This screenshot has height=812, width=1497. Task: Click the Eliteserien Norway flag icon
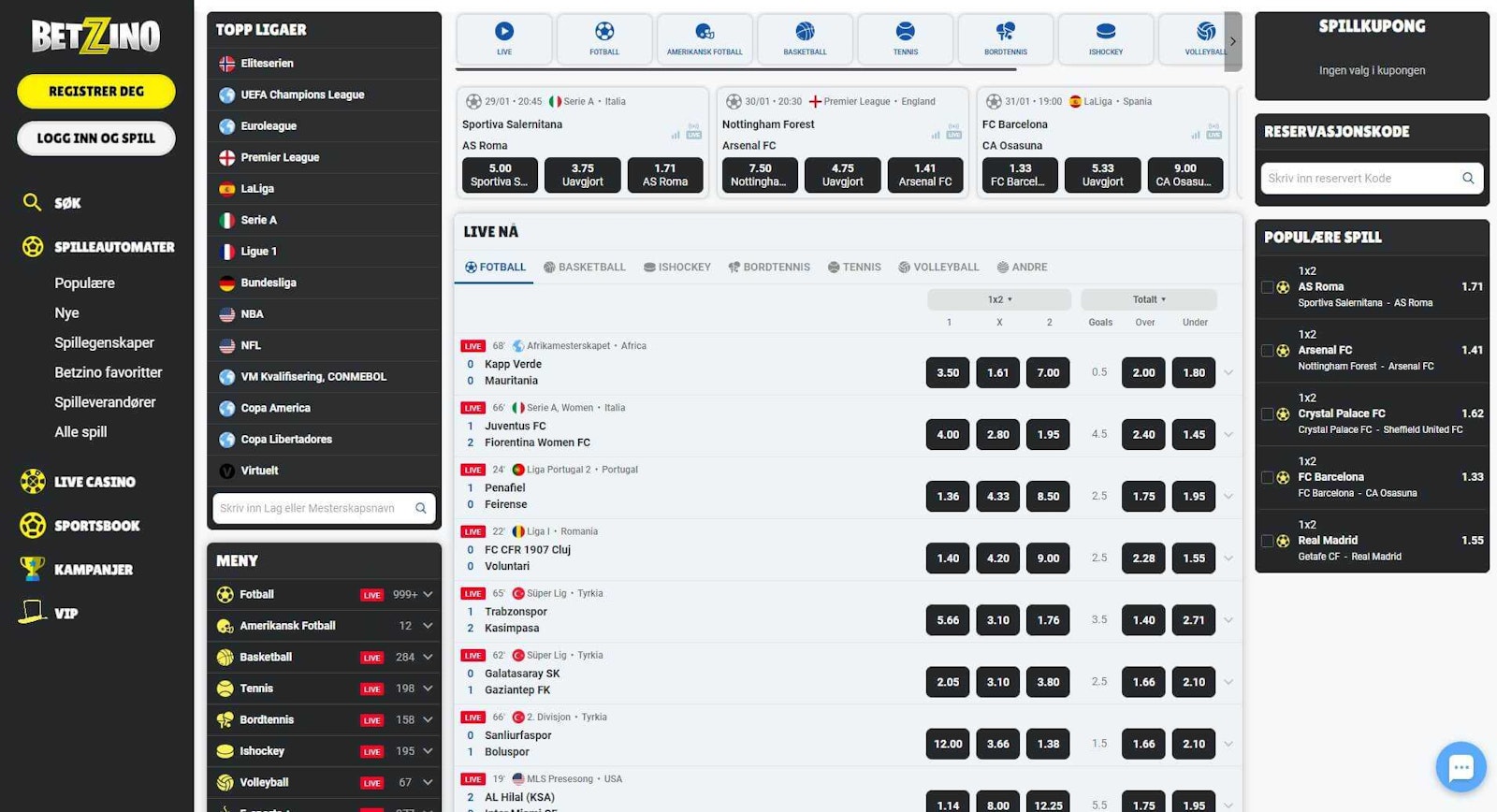coord(226,64)
